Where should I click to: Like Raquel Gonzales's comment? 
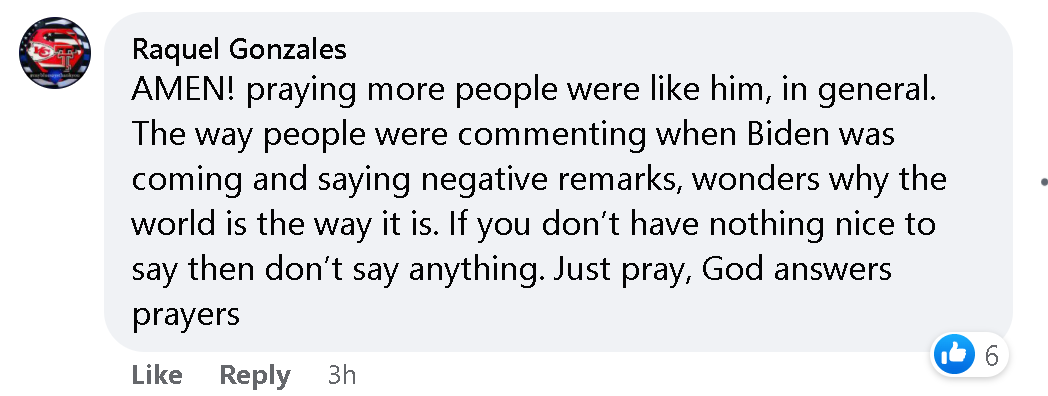(157, 375)
